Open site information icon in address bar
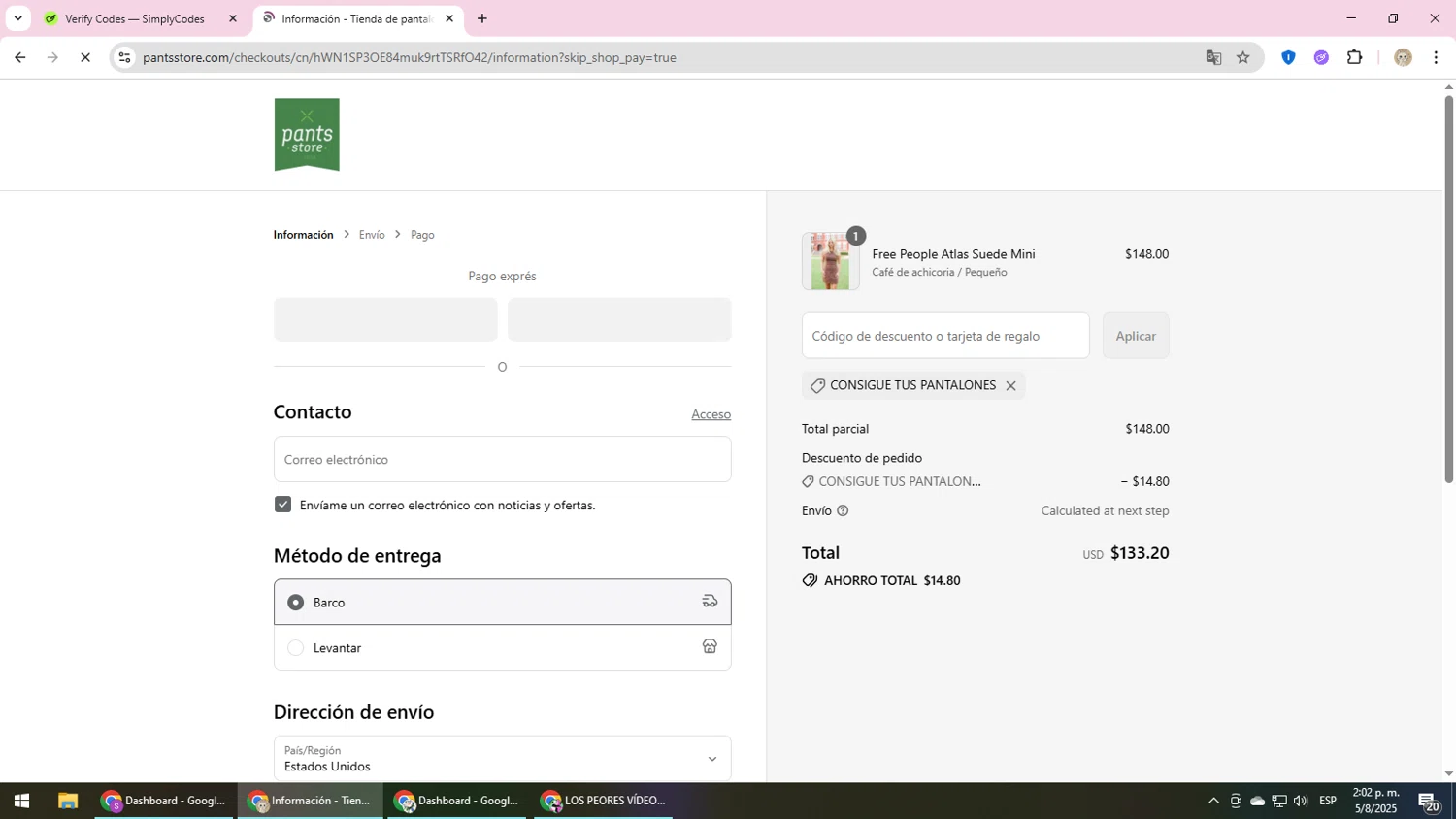 coord(124,57)
